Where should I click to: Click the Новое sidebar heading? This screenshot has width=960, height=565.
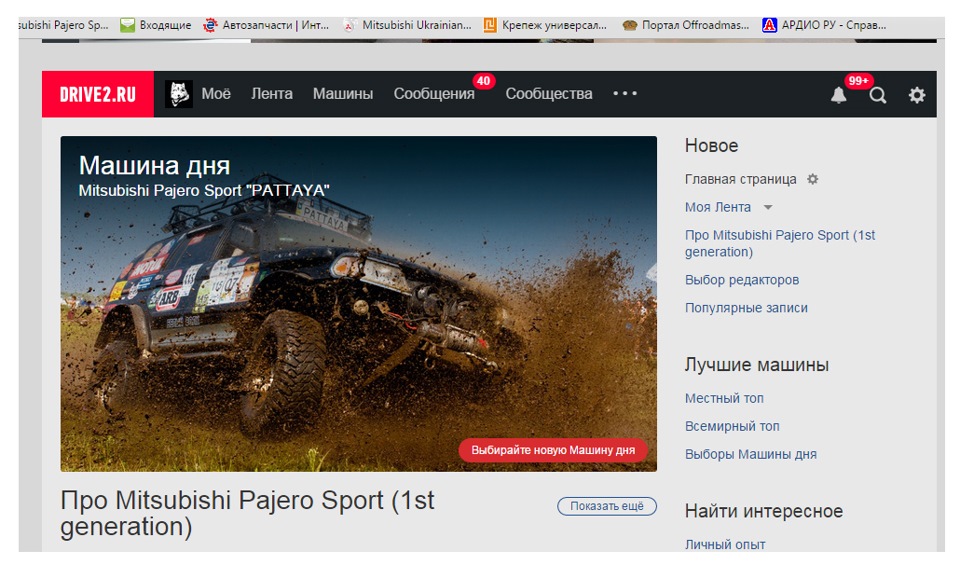click(711, 146)
